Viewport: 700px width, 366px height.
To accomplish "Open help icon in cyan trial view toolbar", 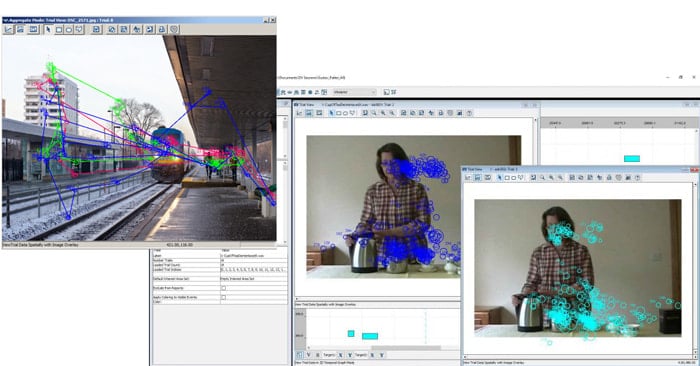I will [x=638, y=178].
